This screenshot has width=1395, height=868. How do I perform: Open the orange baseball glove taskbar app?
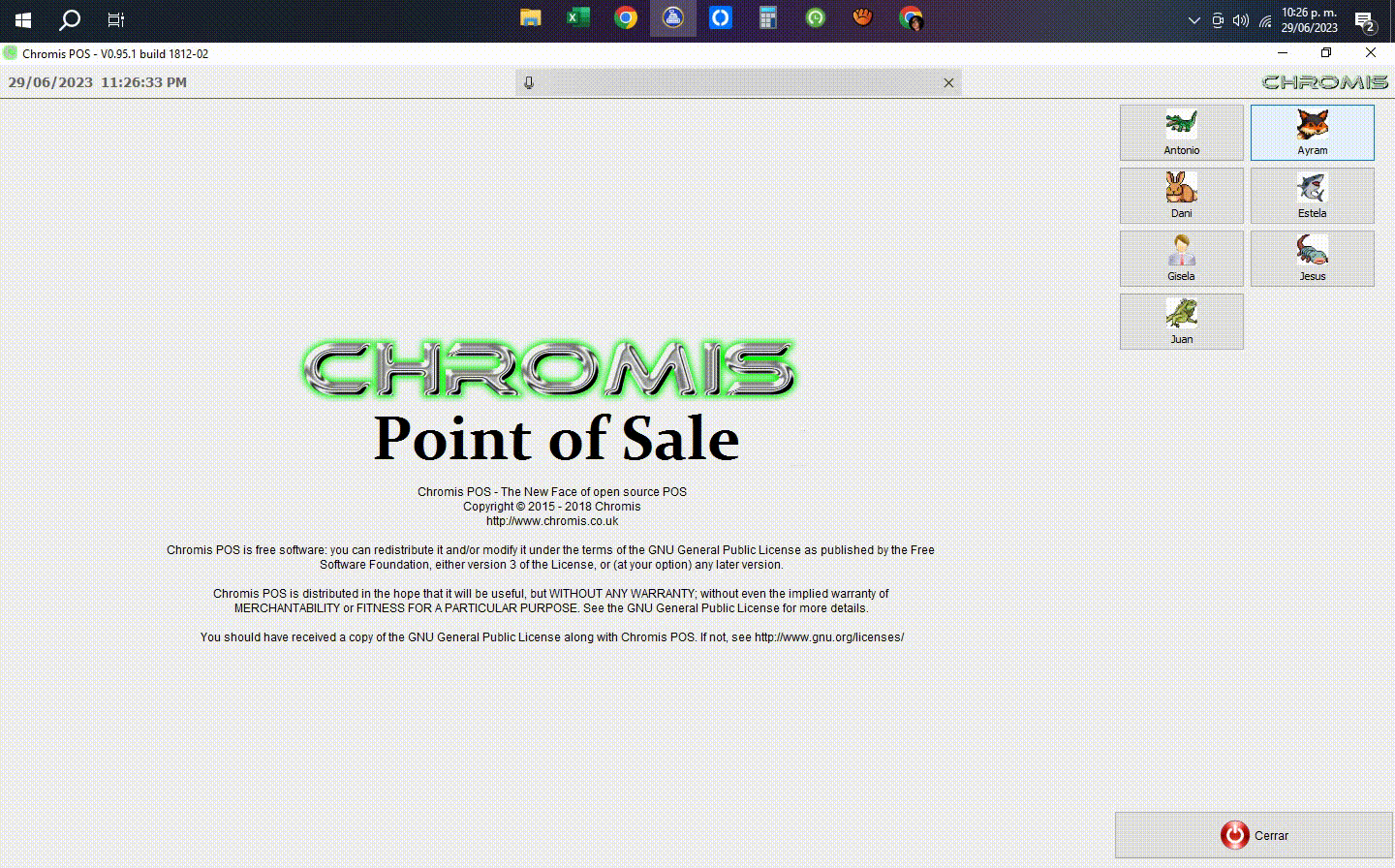(x=862, y=18)
